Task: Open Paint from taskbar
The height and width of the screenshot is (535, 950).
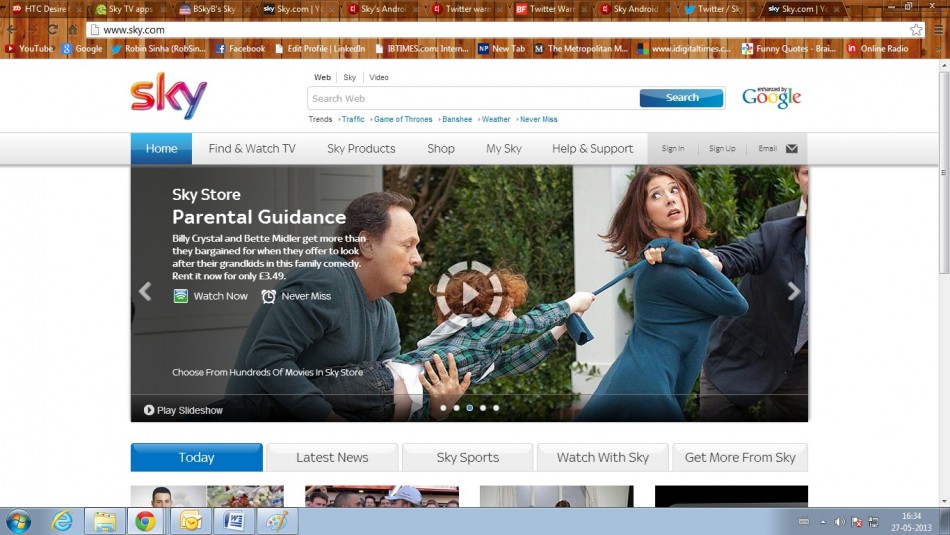Action: coord(276,521)
